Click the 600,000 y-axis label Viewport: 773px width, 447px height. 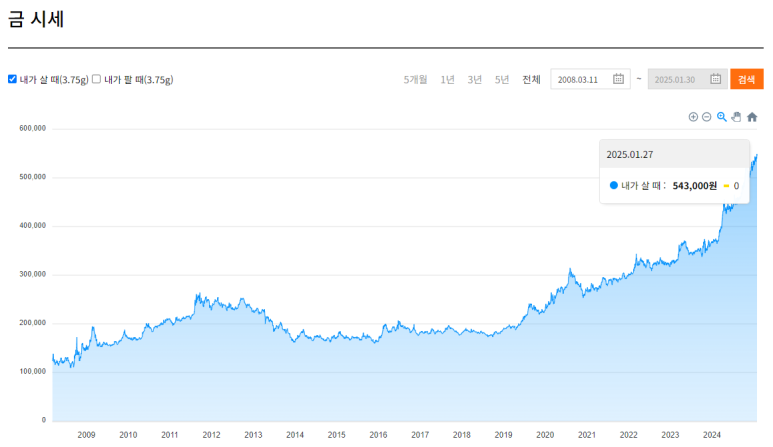click(33, 128)
